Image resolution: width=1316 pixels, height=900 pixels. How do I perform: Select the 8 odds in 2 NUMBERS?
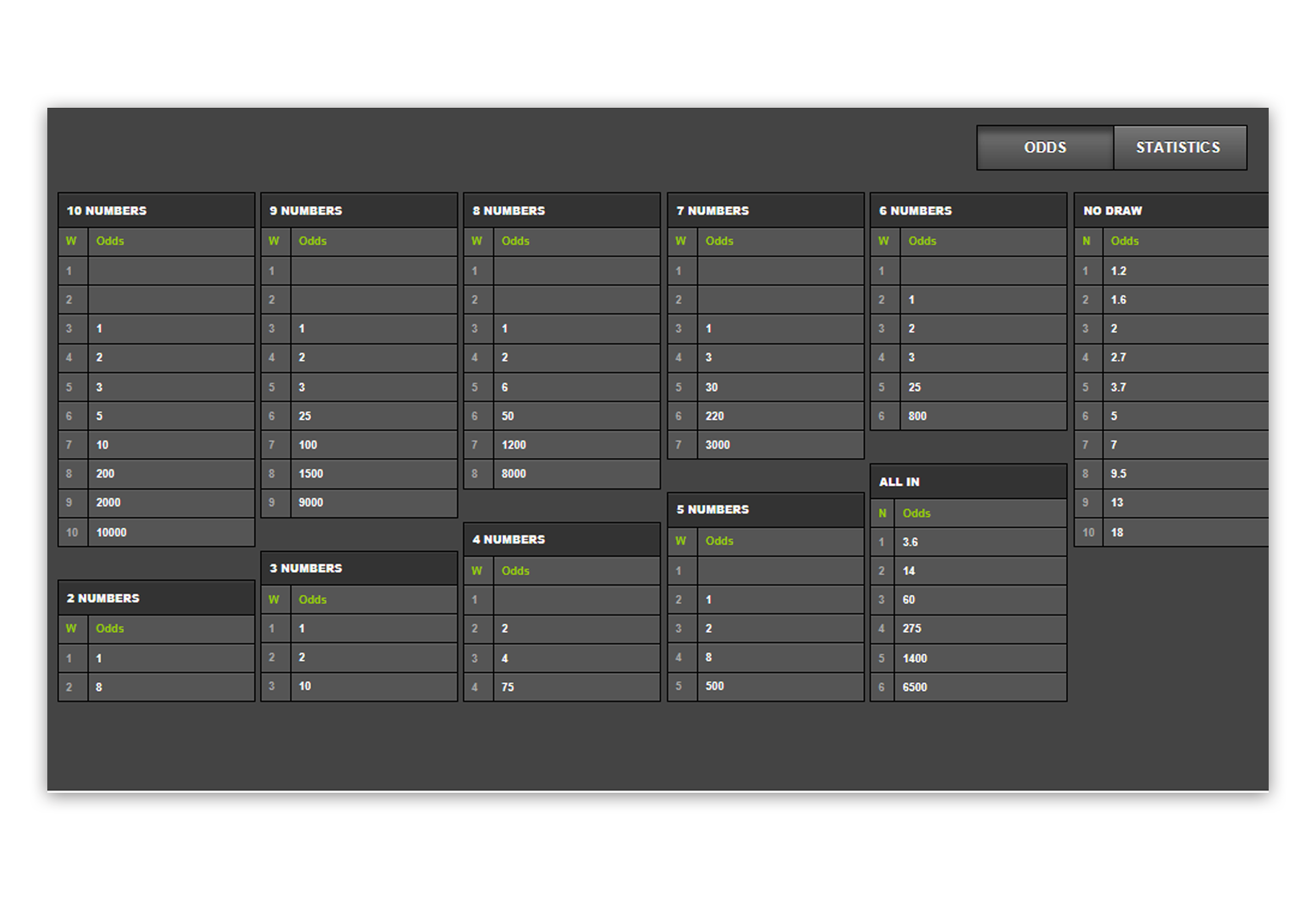pos(171,688)
